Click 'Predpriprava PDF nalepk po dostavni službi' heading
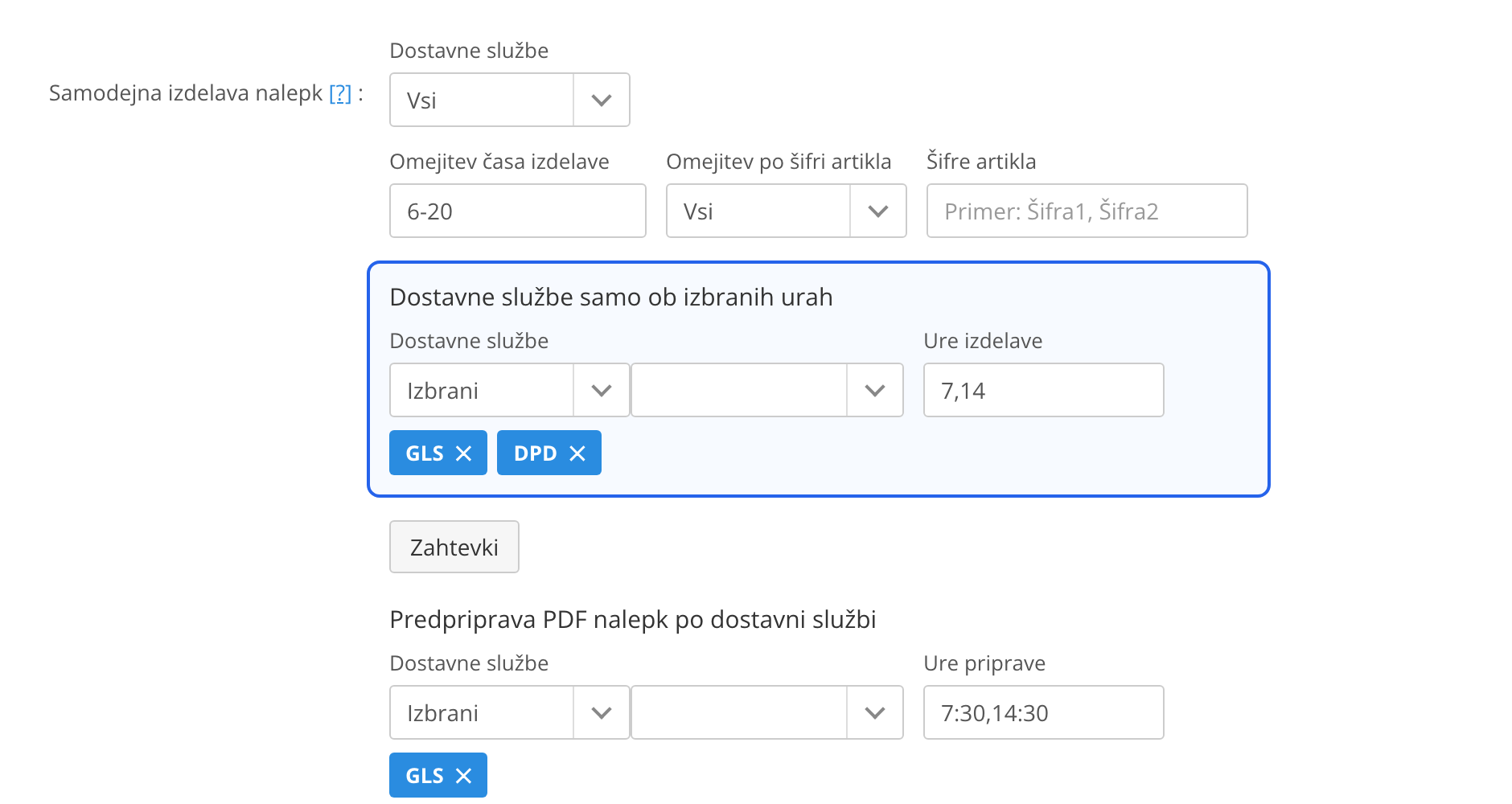Screen dimensions: 1512x804 633,620
